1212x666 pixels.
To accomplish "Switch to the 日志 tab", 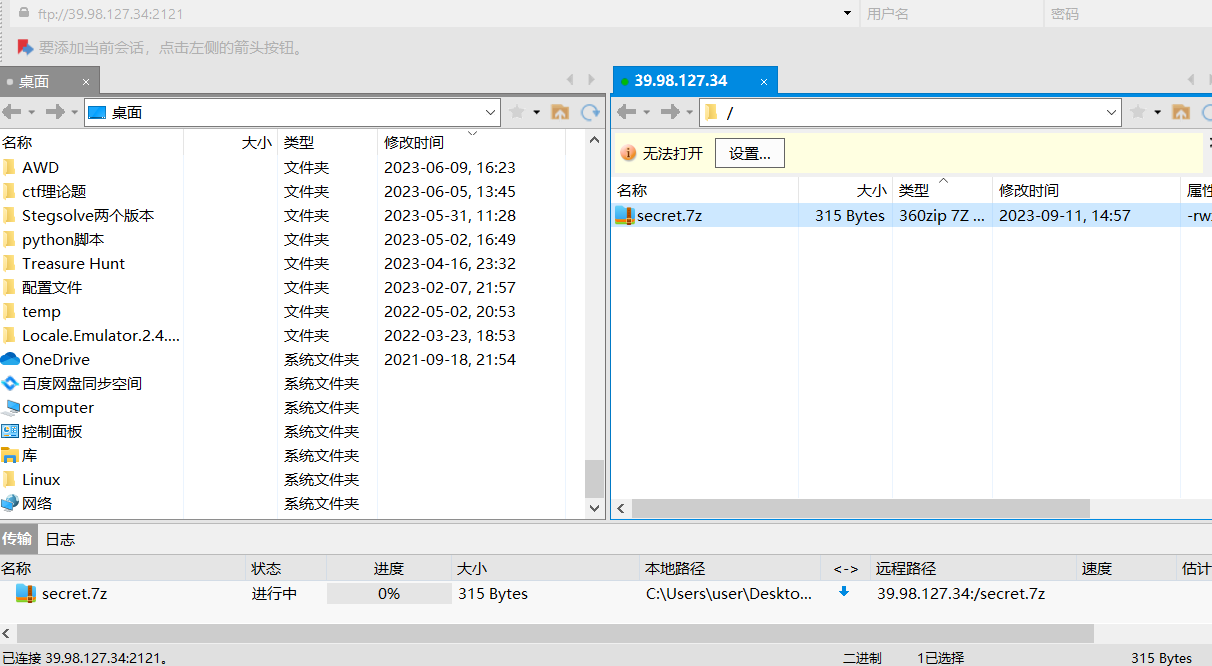I will (60, 539).
